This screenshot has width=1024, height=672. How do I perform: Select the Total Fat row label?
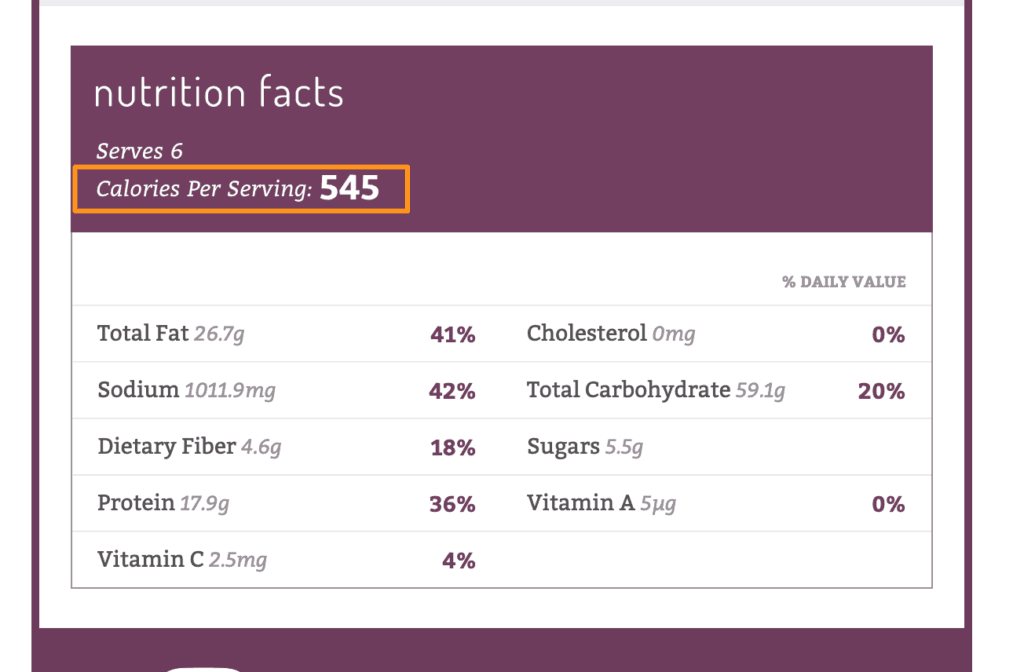pos(142,333)
